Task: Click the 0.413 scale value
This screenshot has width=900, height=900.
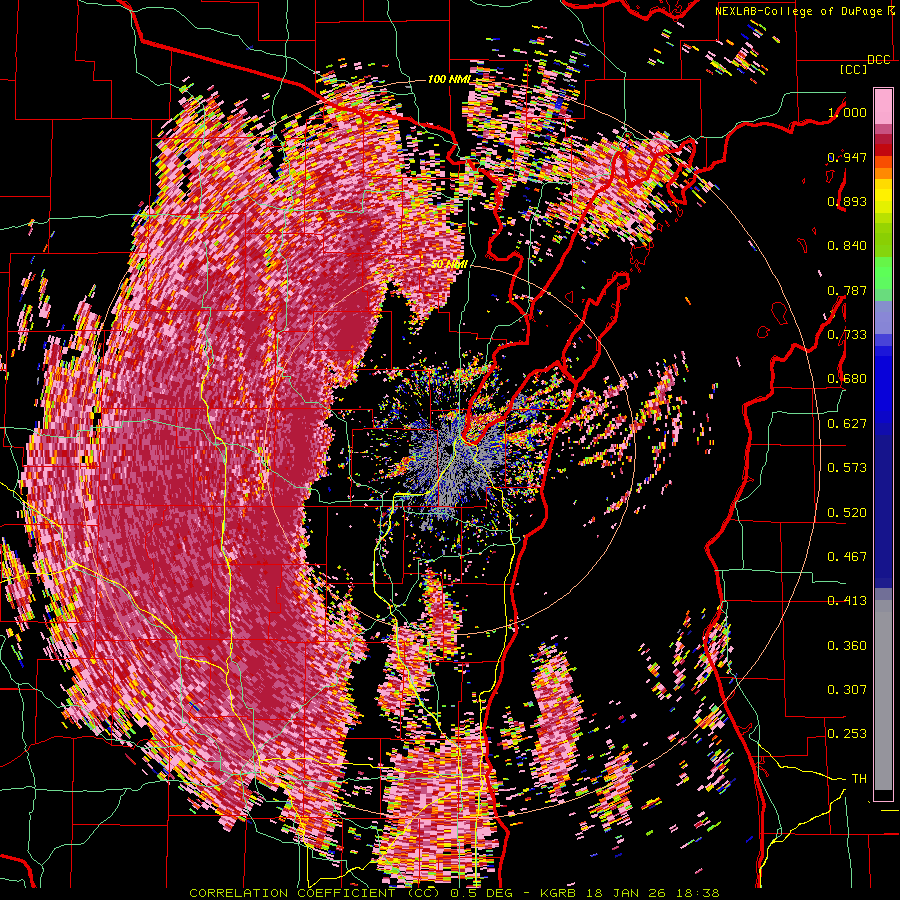Action: click(x=847, y=601)
